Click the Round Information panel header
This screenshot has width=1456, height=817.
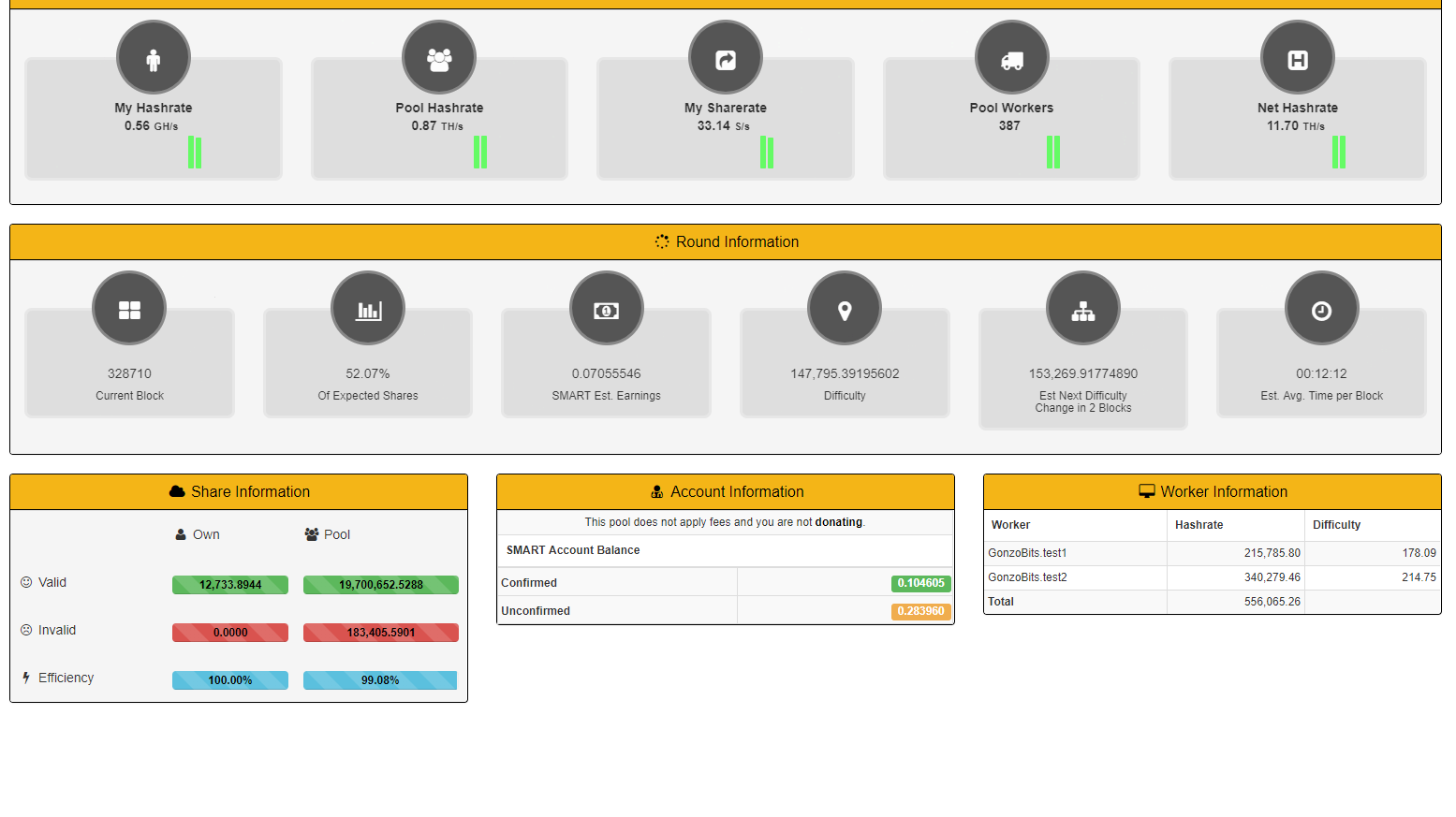pyautogui.click(x=726, y=241)
